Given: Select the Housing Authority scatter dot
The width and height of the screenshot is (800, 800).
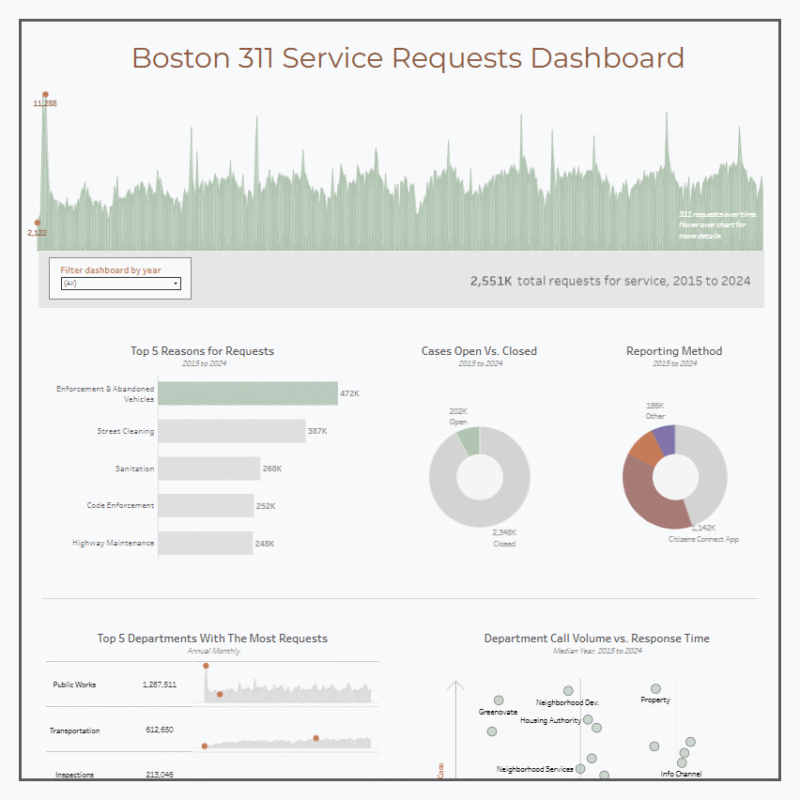Looking at the screenshot, I should point(588,719).
